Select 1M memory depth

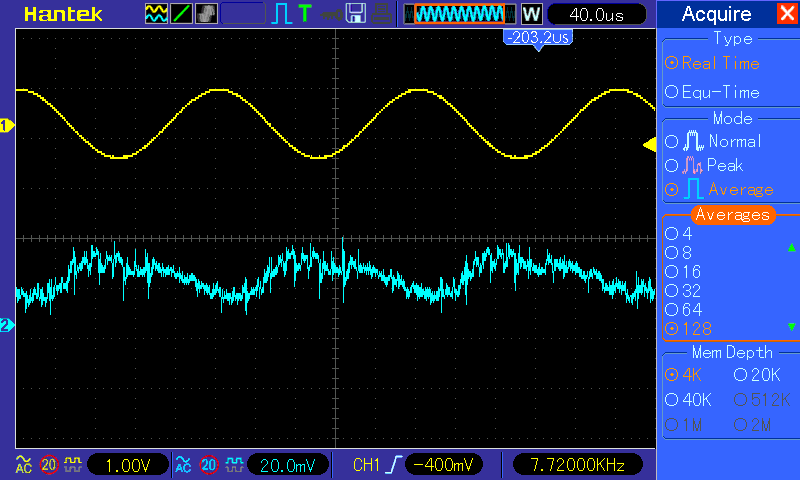point(683,424)
